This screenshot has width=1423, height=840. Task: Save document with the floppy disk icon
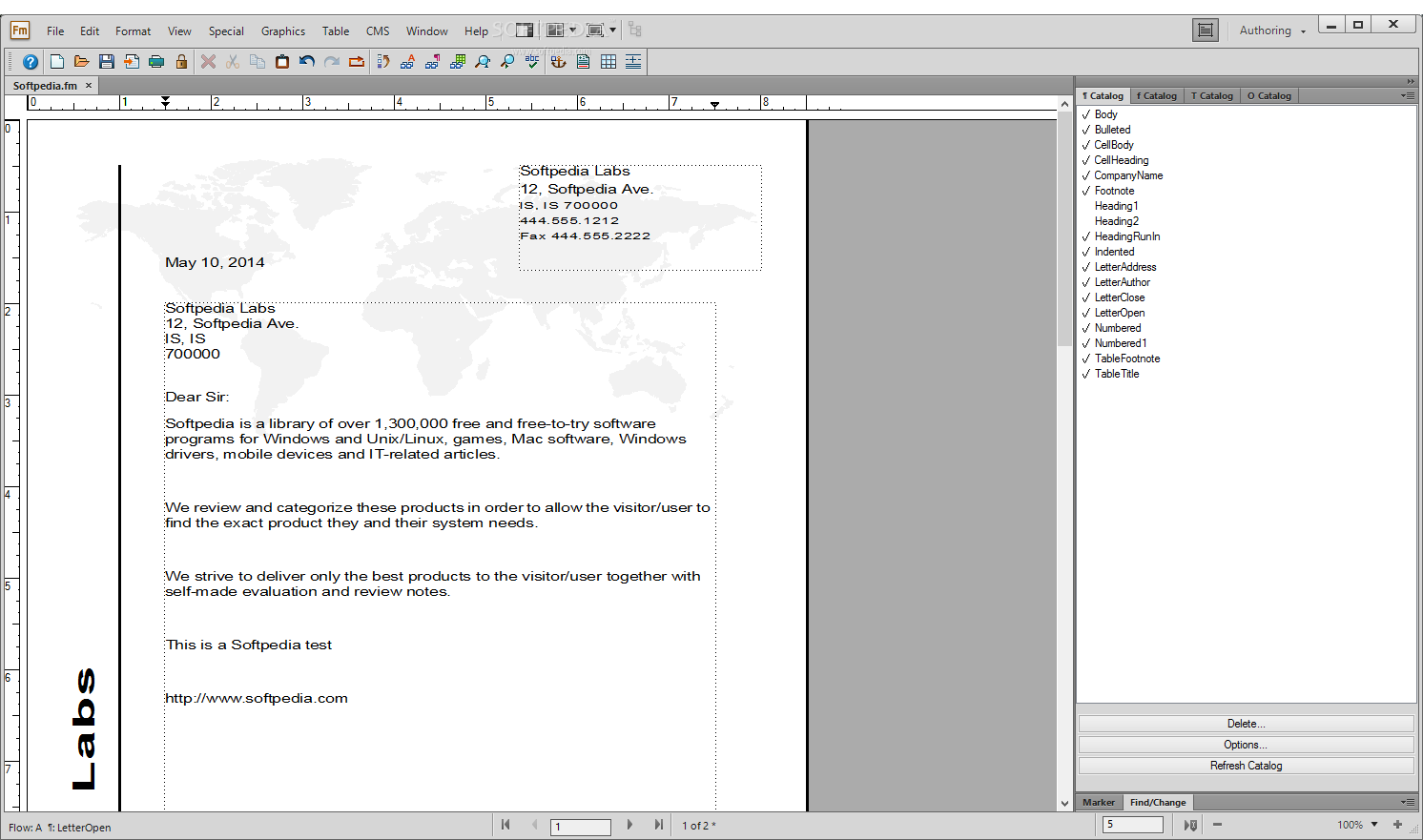[107, 62]
